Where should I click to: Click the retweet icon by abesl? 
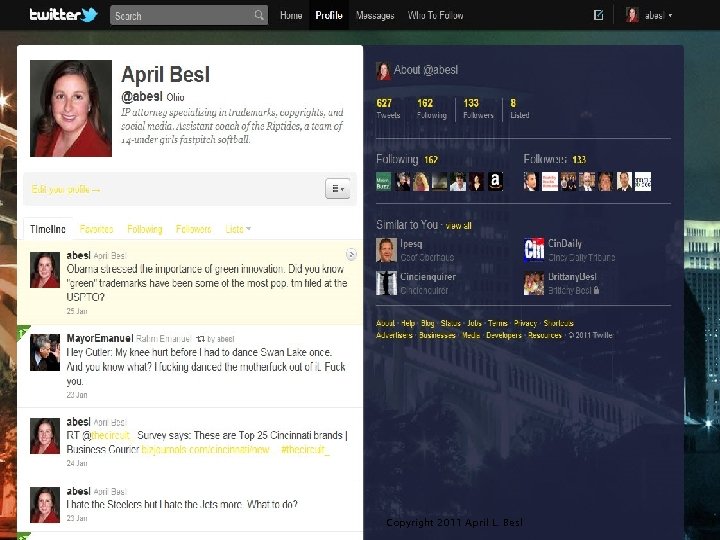point(200,339)
